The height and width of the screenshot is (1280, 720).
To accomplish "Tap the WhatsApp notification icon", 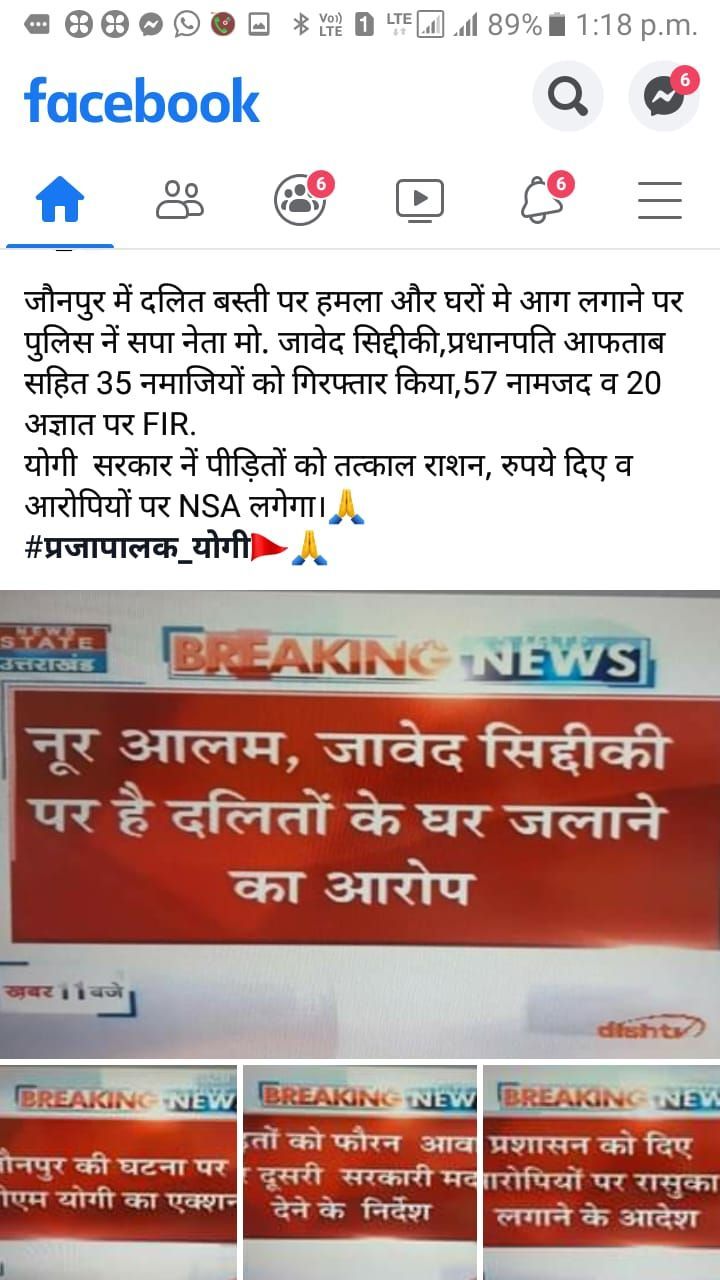I will click(x=187, y=25).
